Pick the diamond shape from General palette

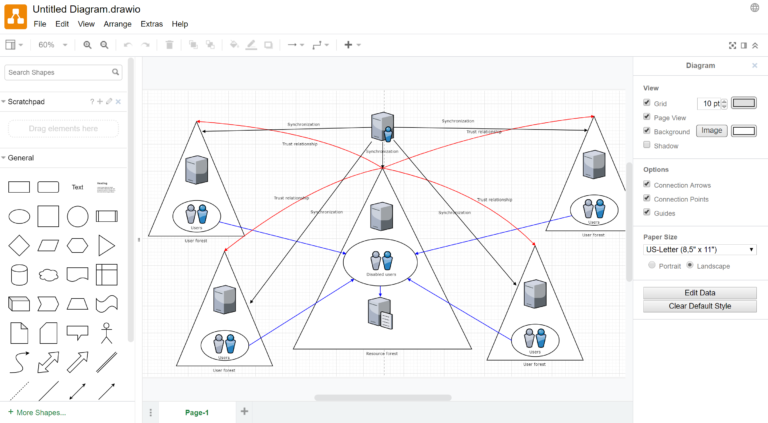click(x=19, y=245)
